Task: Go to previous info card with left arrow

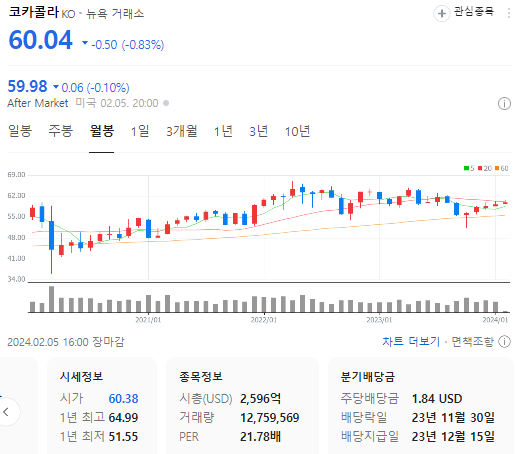Action: [6, 412]
